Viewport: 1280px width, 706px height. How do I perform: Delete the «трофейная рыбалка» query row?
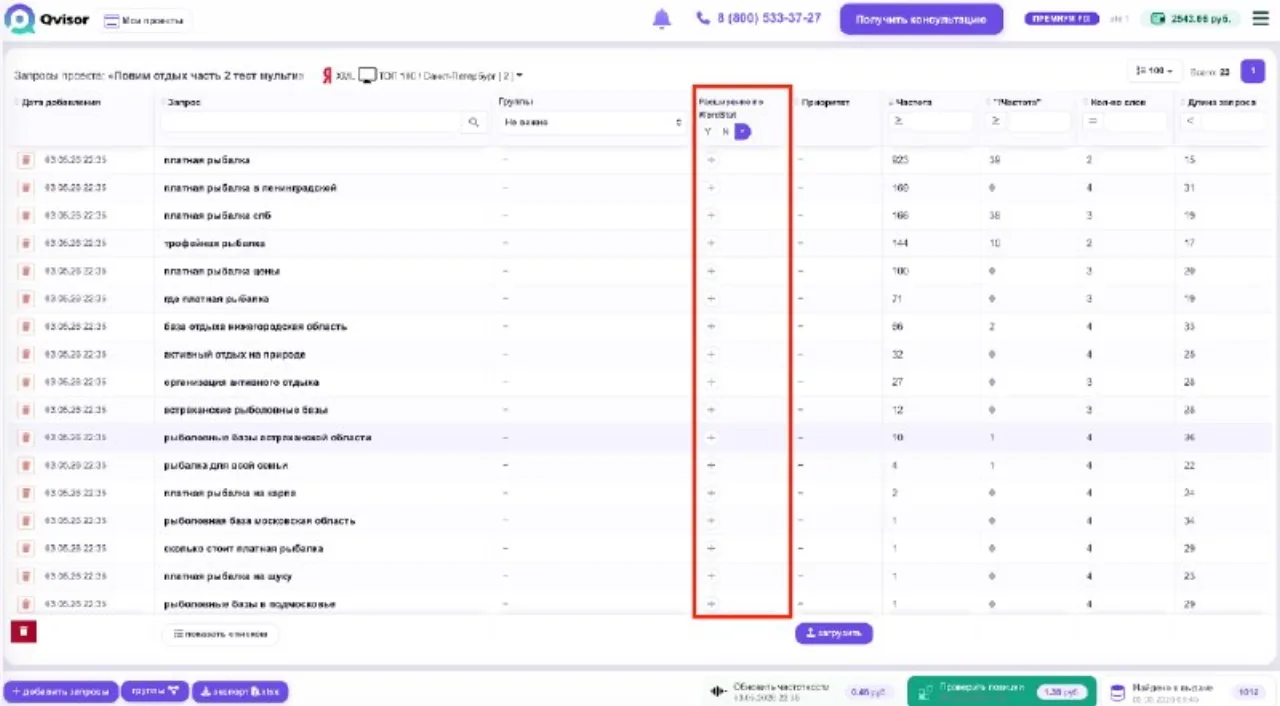click(26, 243)
